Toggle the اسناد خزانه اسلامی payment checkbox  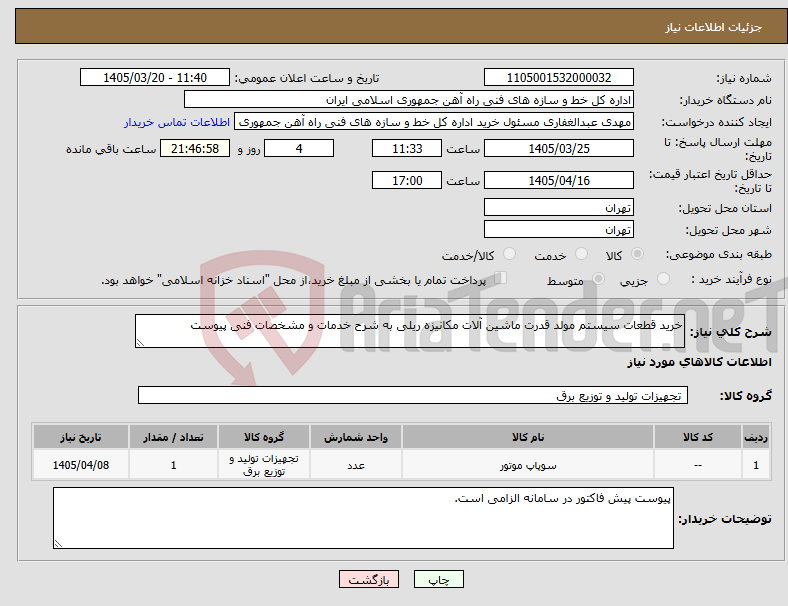click(501, 278)
